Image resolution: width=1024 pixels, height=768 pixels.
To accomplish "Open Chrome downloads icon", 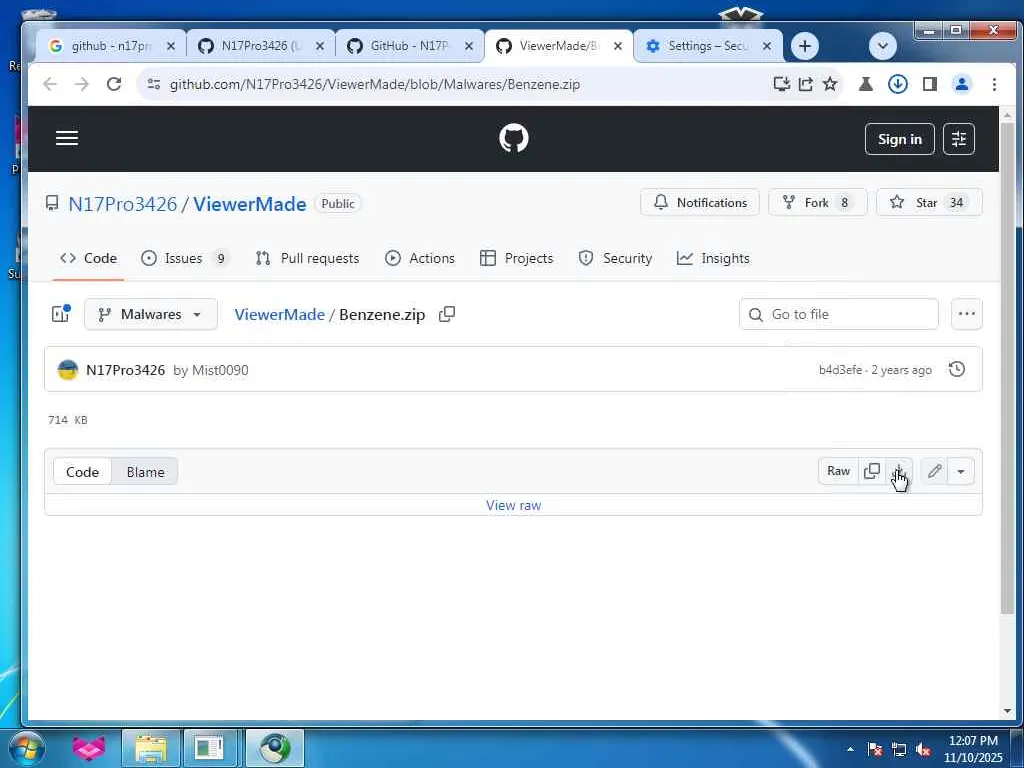I will 898,84.
